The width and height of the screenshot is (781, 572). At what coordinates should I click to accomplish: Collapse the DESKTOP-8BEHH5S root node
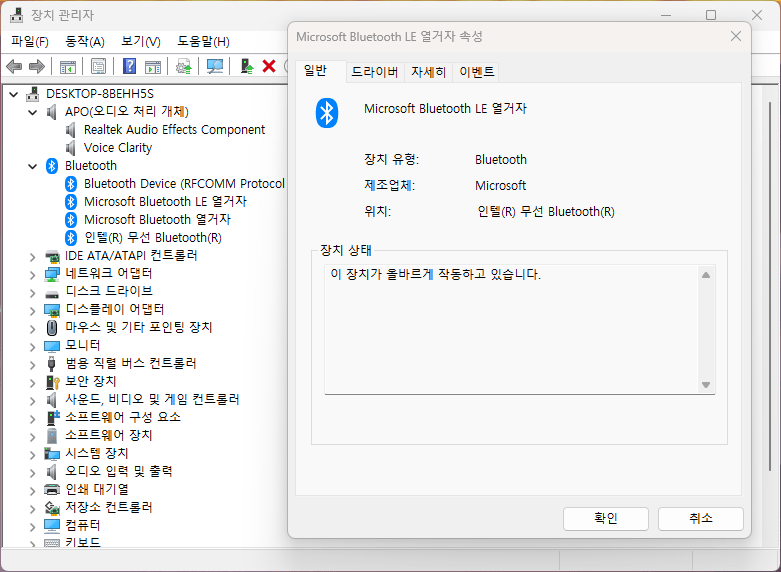pyautogui.click(x=14, y=94)
